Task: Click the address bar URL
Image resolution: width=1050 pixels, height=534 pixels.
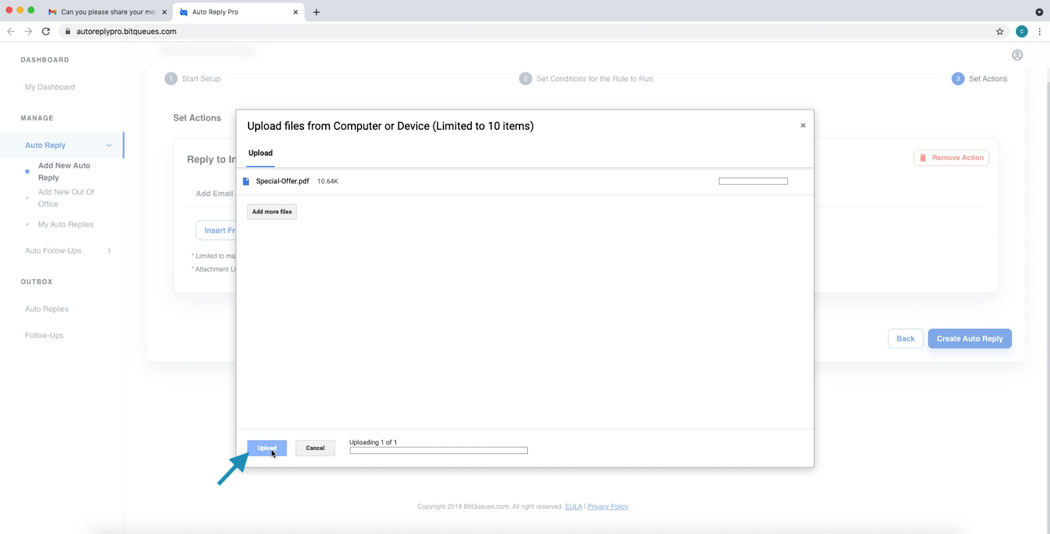Action: click(127, 31)
